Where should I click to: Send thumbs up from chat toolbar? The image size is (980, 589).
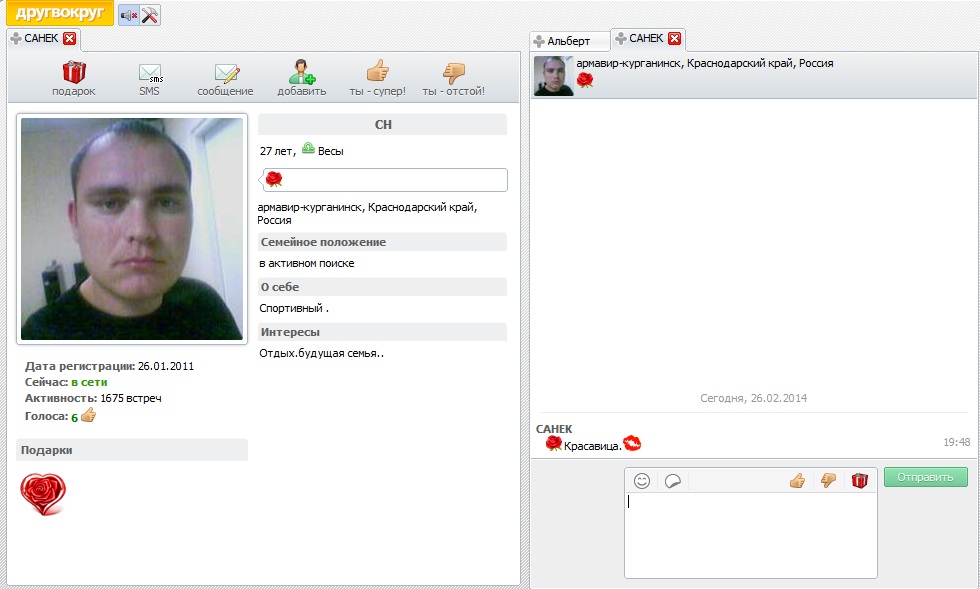tap(797, 480)
